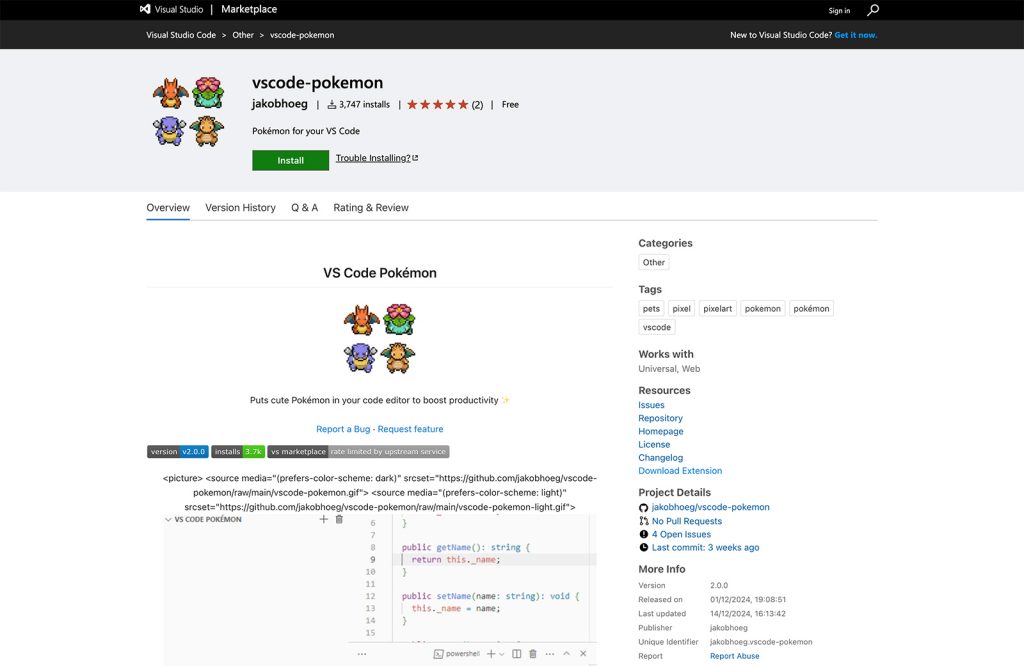Viewport: 1024px width, 666px height.
Task: Click the version v2.0.0 badge
Action: point(178,452)
